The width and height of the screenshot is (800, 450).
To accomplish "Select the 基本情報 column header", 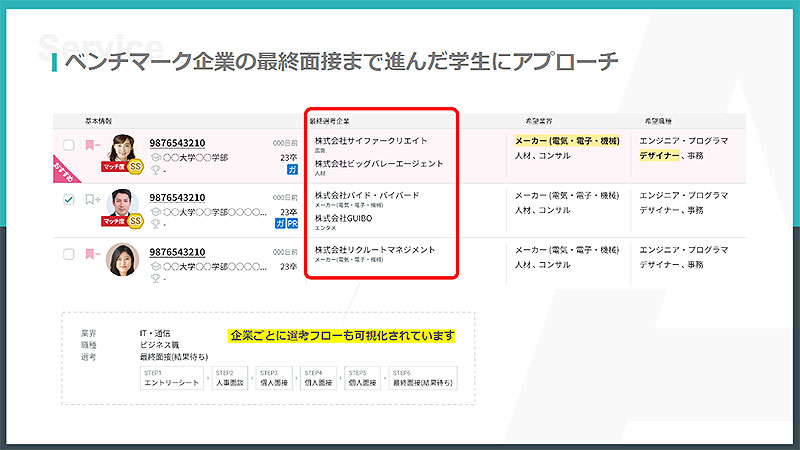I will click(x=100, y=120).
